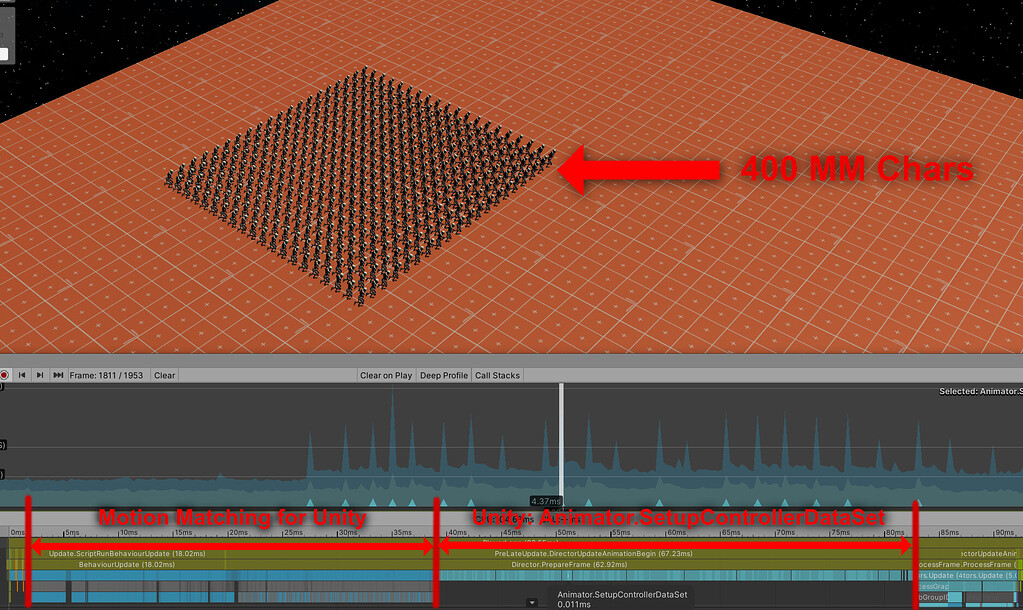Expand the dropdown arrow beside Animator.SetupControllerDataSet
The image size is (1023, 610).
tap(531, 601)
